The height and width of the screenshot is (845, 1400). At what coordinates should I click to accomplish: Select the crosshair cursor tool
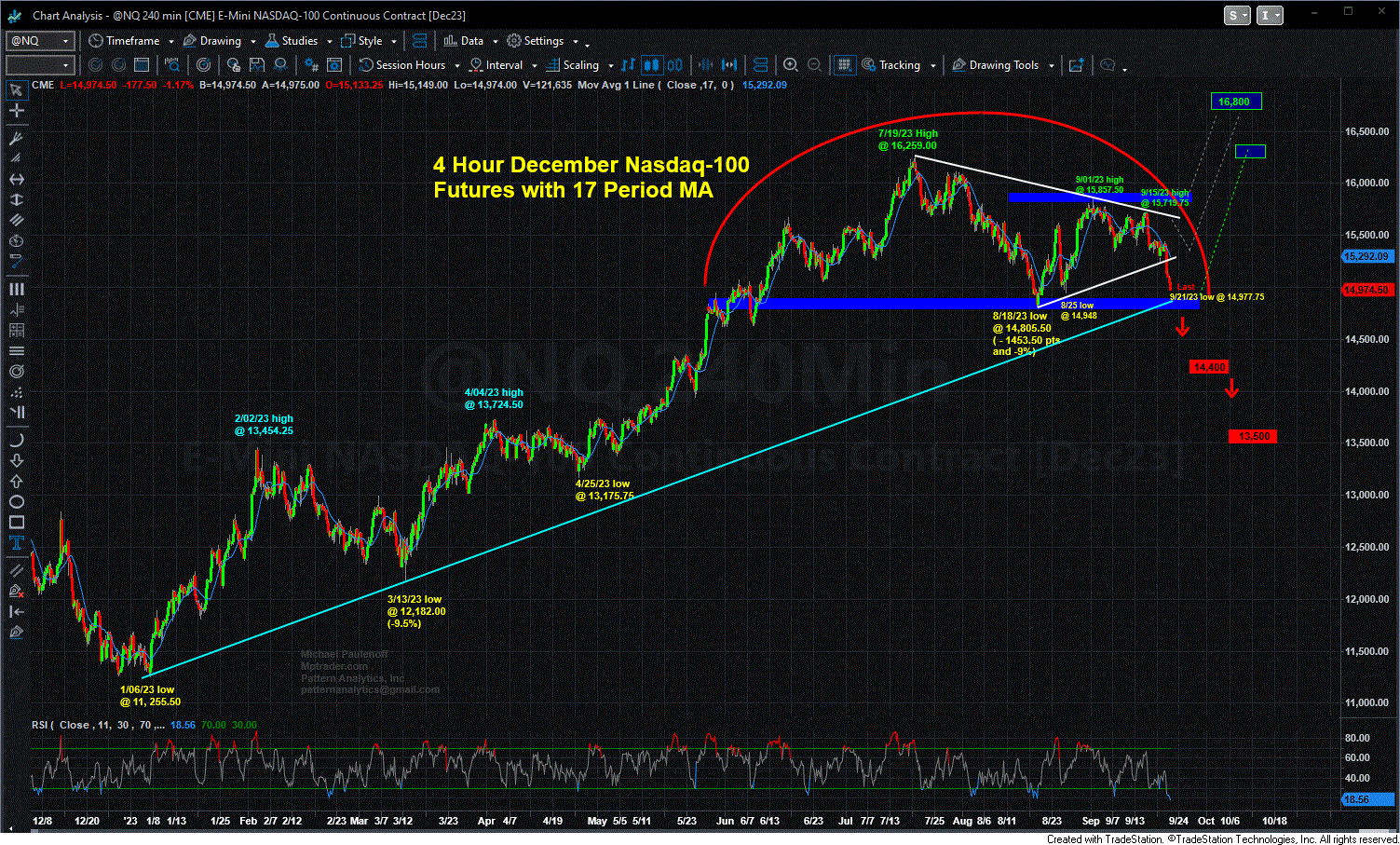16,111
